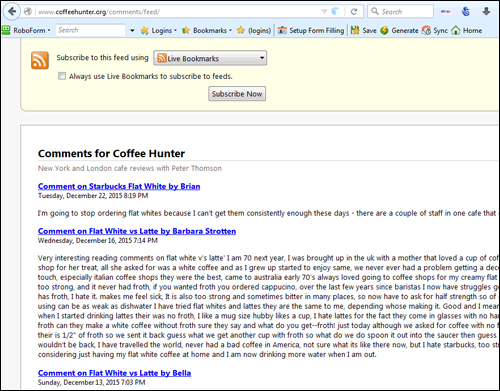Click the date Wednesday, December 16, 2015 7:14 PM

98,240
